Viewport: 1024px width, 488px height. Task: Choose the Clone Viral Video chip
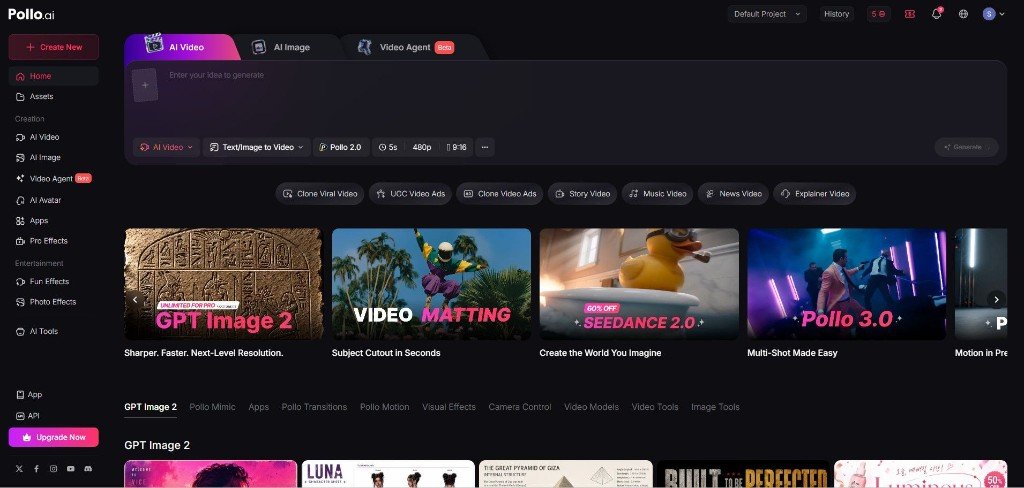pyautogui.click(x=320, y=194)
